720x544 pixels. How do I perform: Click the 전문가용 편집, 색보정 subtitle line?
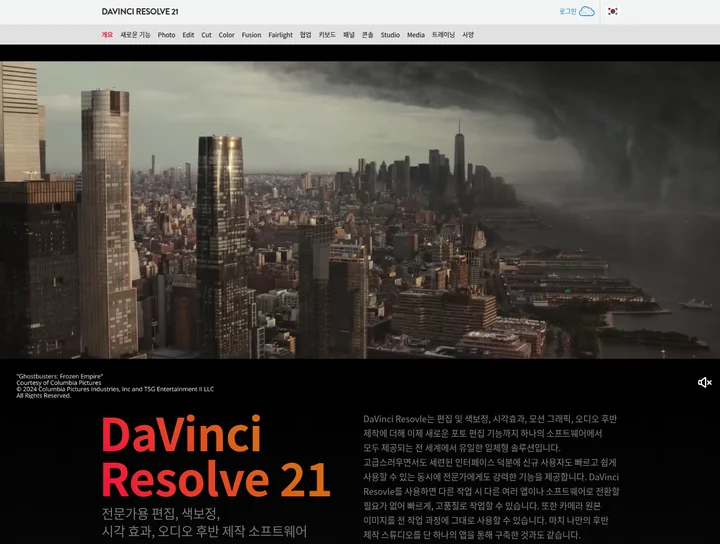[160, 513]
